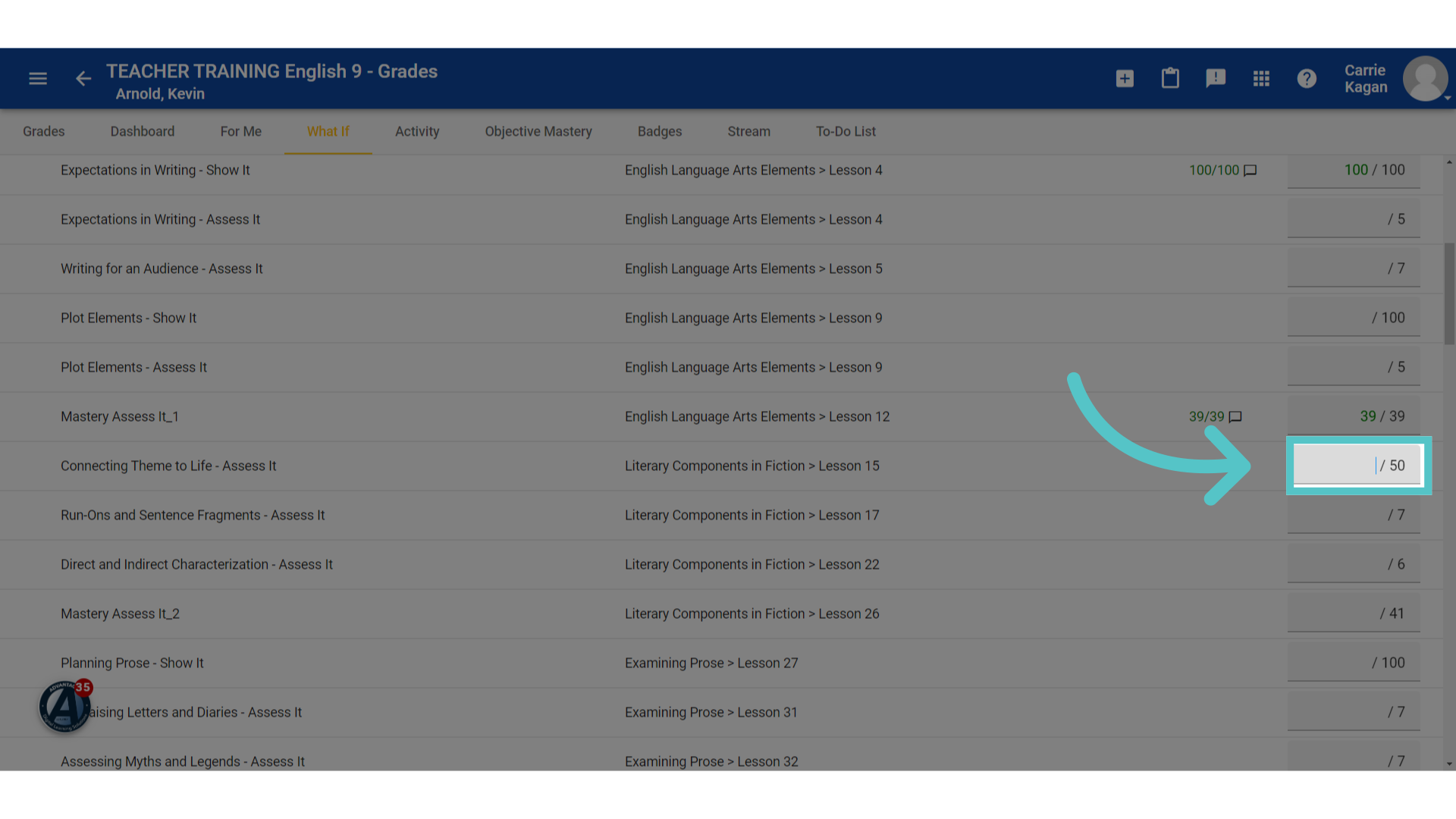Click the Advantage badge with 35 notifications
This screenshot has width=1456, height=819.
click(x=65, y=706)
